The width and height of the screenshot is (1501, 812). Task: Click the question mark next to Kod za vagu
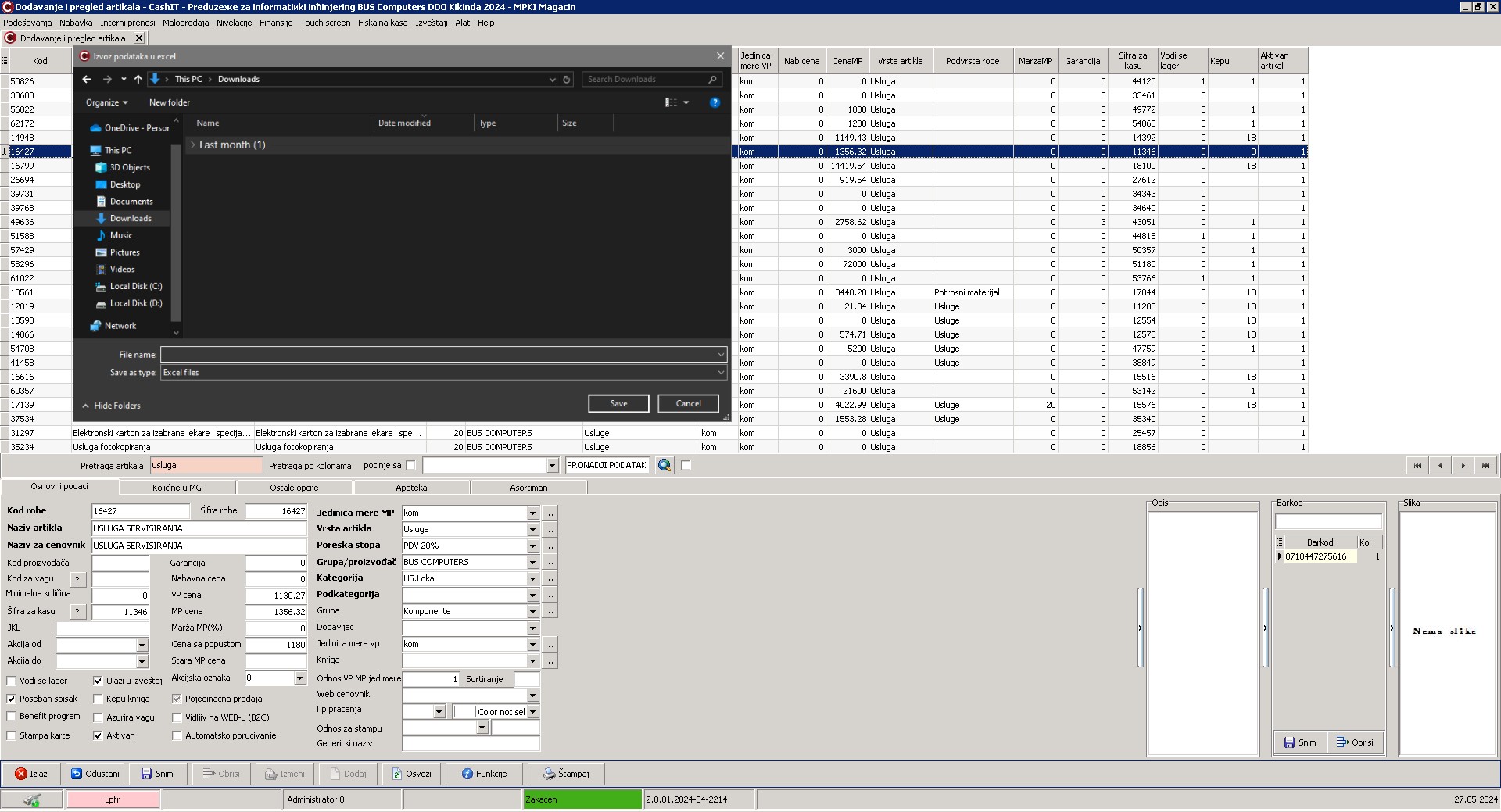tap(77, 579)
